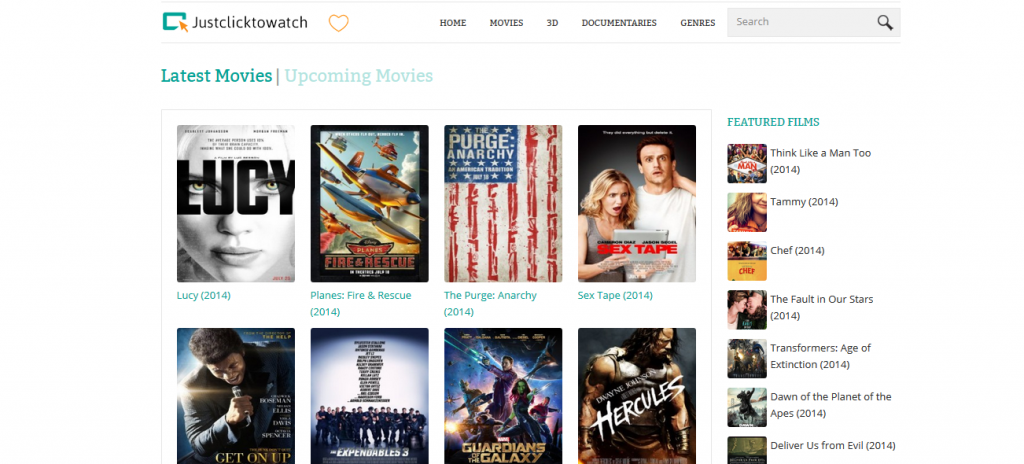The width and height of the screenshot is (1024, 464).
Task: Open The Fault in Our Stars thumbnail
Action: tap(747, 310)
